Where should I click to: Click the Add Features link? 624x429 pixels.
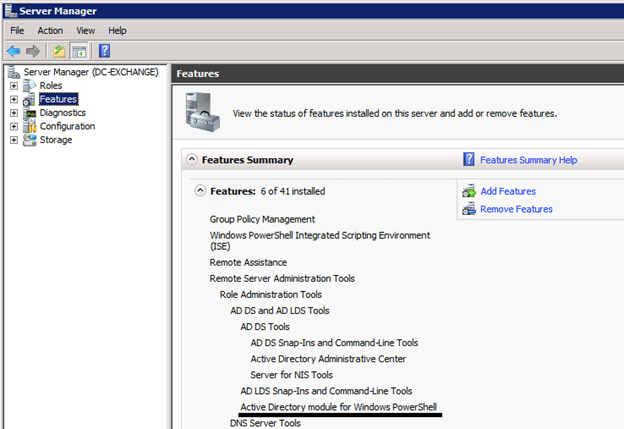[x=508, y=191]
